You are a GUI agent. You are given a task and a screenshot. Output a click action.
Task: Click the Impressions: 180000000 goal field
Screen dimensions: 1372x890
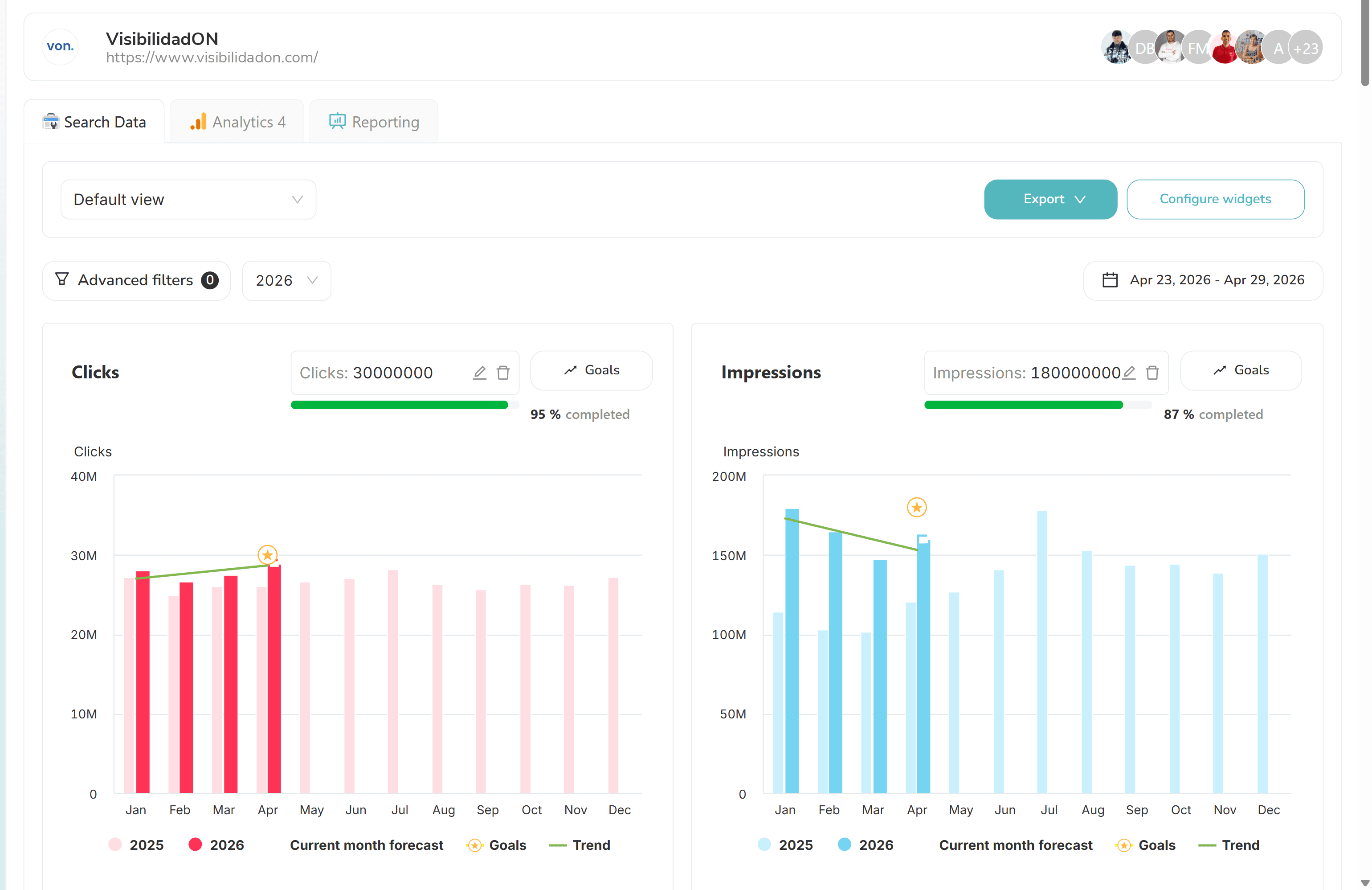pos(1046,373)
